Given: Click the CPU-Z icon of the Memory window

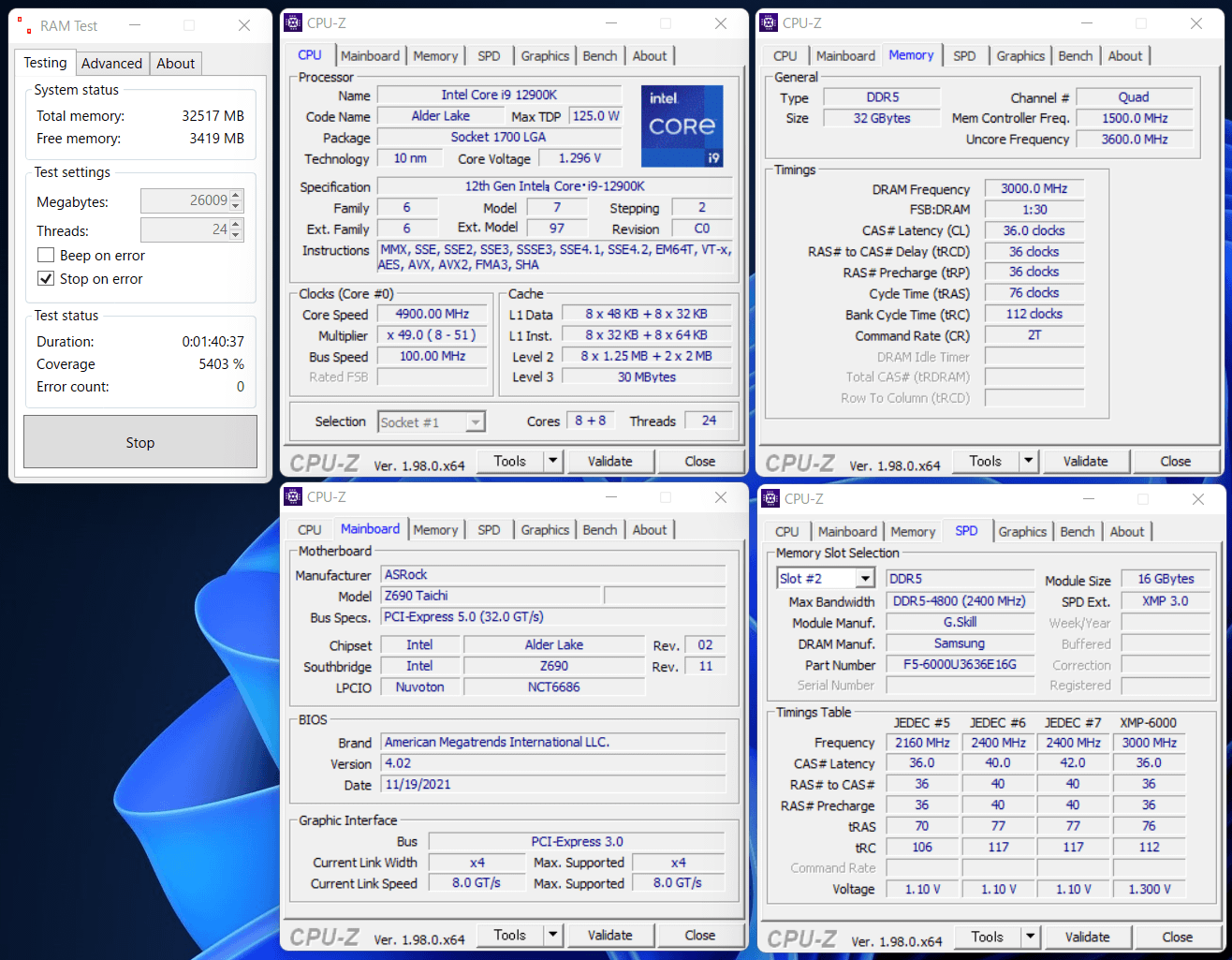Looking at the screenshot, I should [769, 22].
